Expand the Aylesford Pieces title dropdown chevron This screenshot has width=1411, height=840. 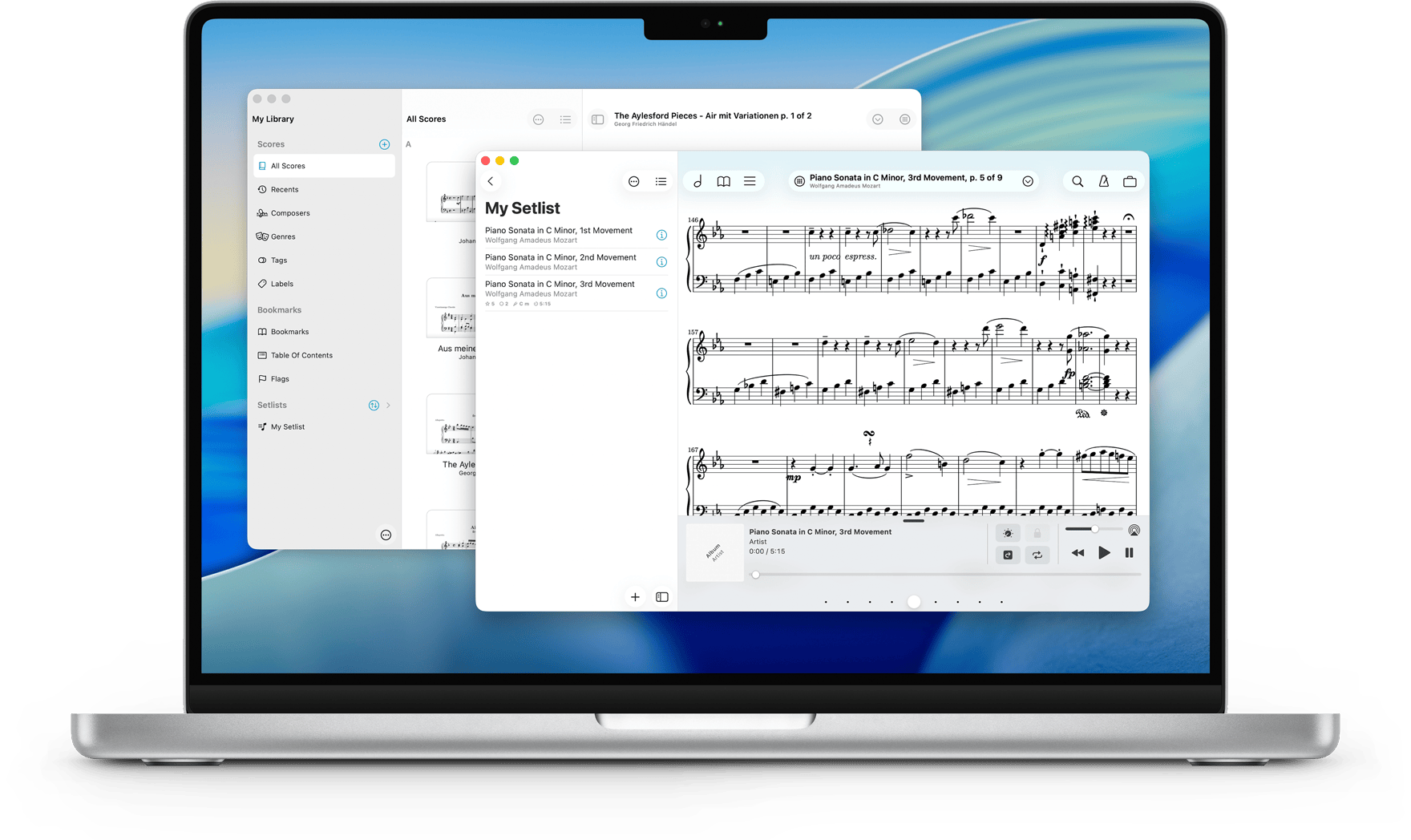(x=878, y=119)
